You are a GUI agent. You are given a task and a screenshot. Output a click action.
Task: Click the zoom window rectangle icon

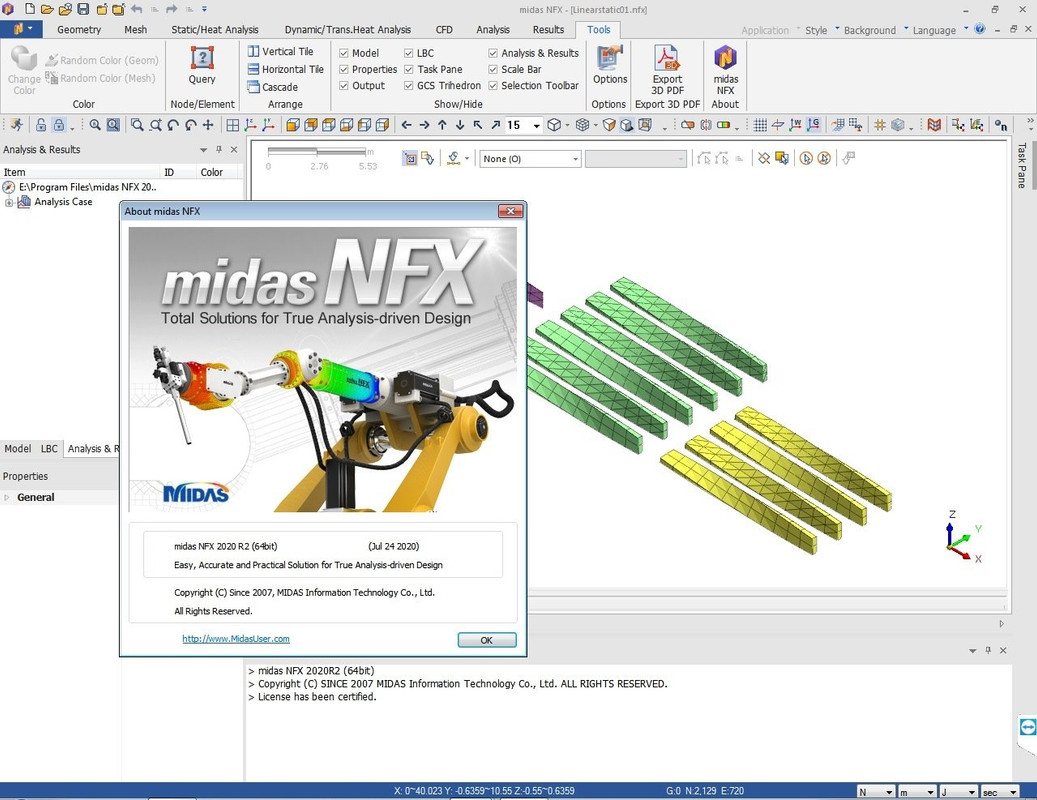click(137, 125)
